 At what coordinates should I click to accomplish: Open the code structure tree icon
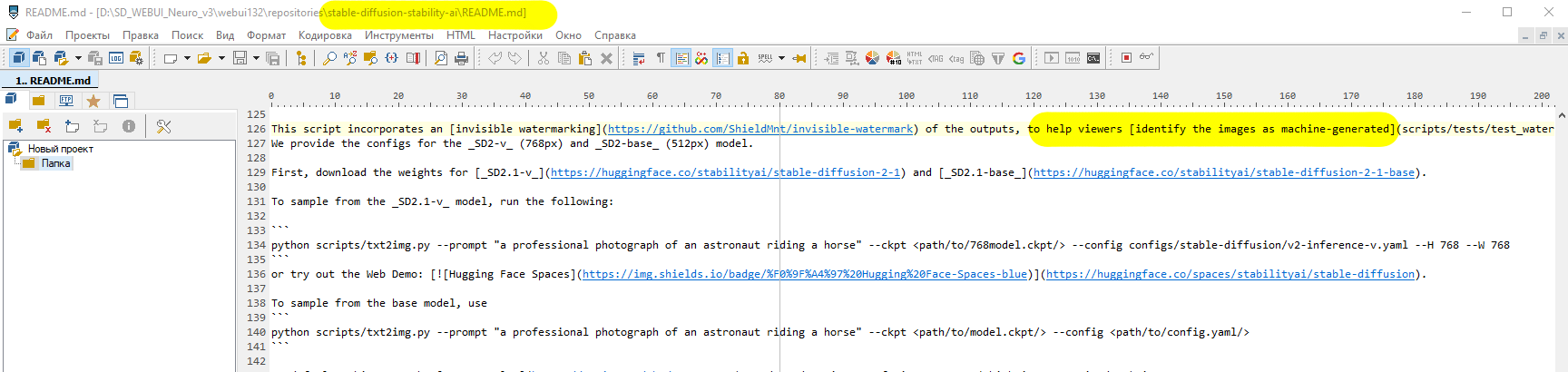(x=301, y=58)
